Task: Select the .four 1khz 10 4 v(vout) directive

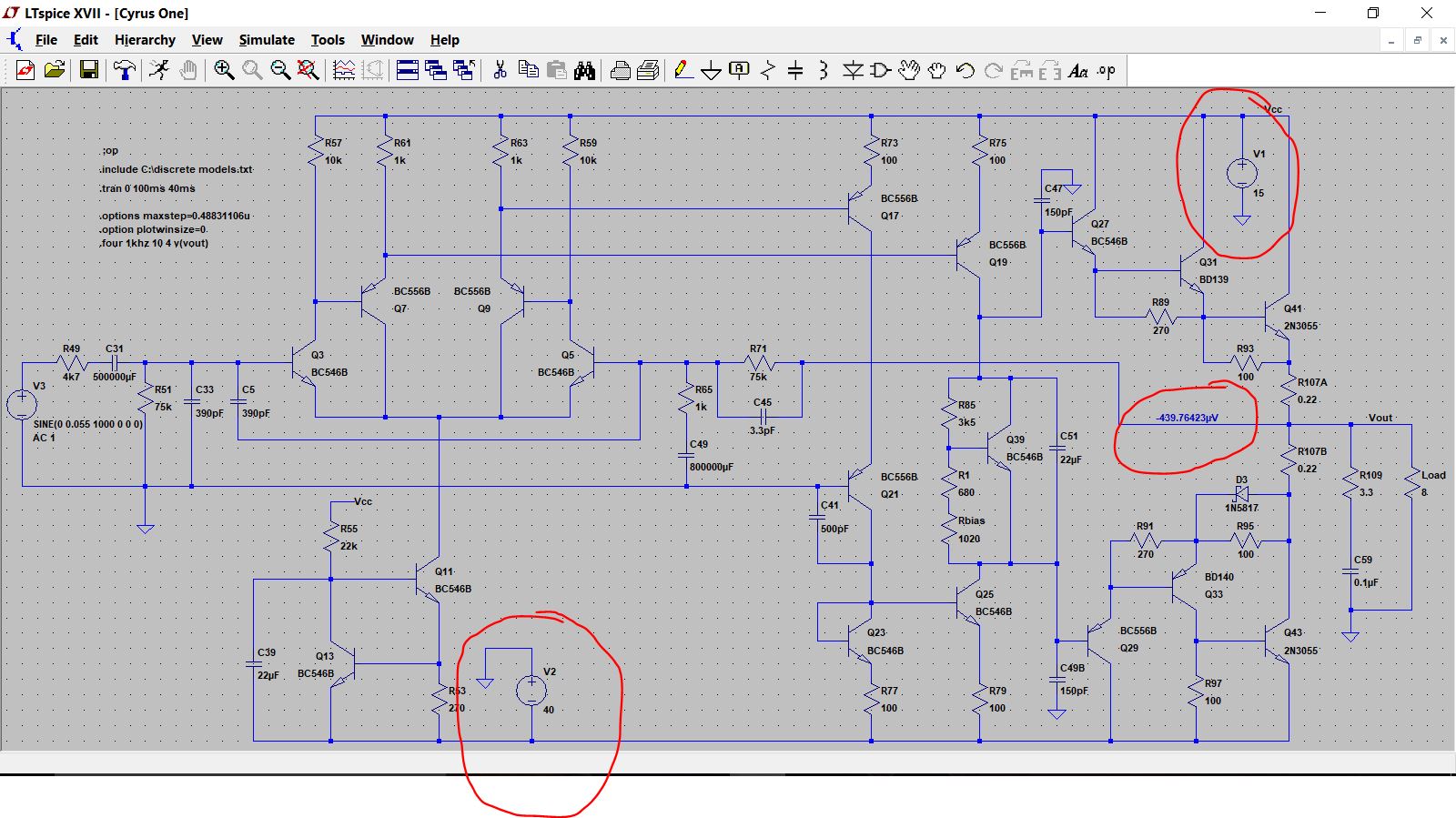Action: (155, 243)
